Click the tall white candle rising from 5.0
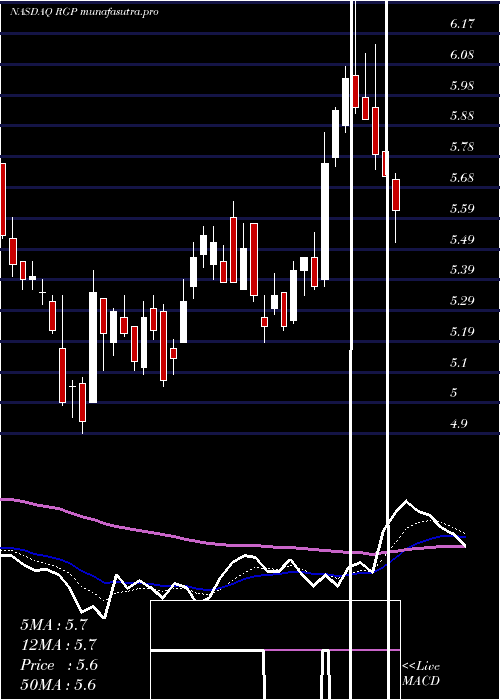 pos(93,347)
